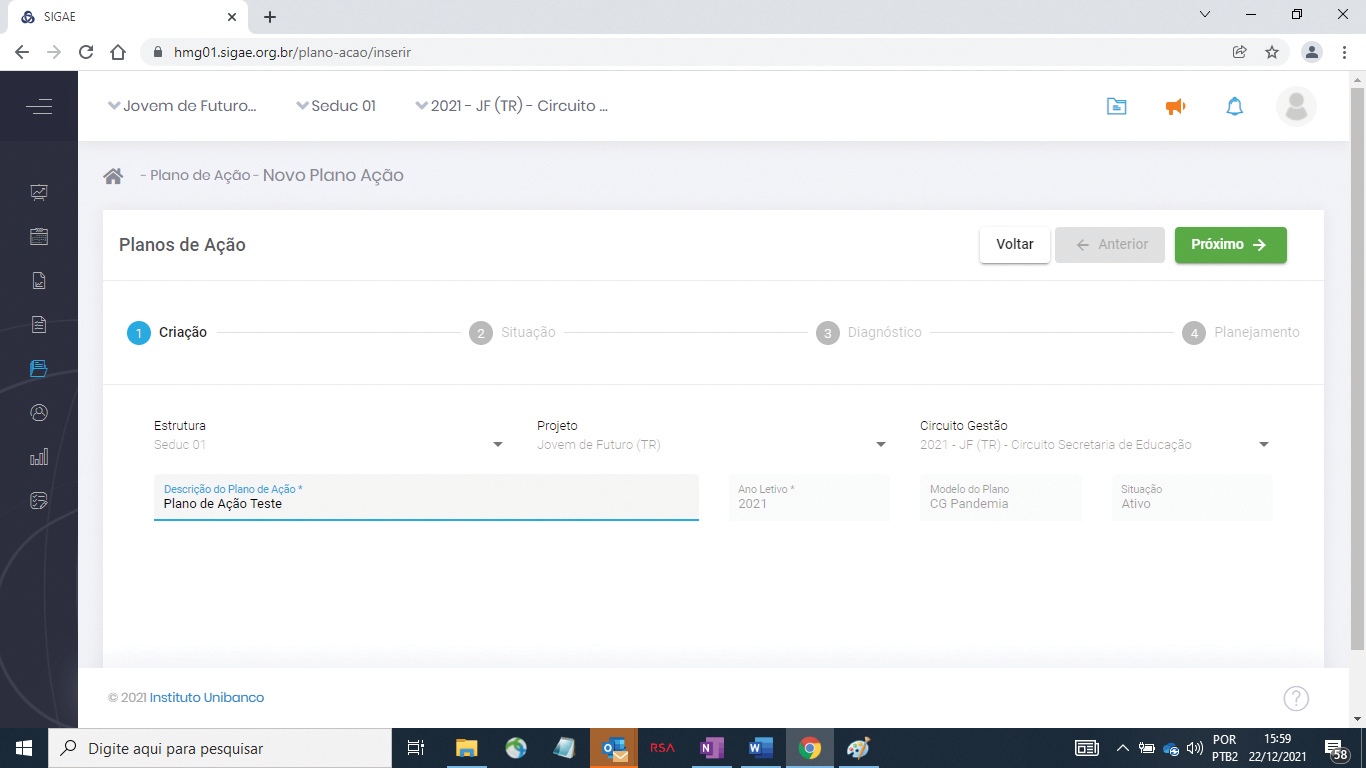Go back in browser history
This screenshot has height=768, width=1366.
(22, 52)
